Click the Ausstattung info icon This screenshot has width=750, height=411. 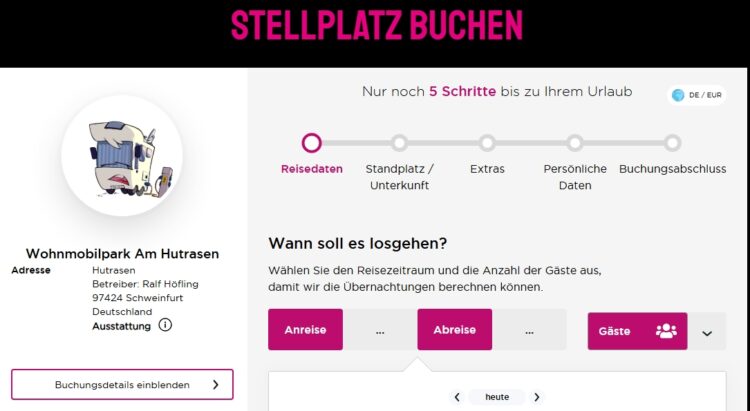(x=165, y=325)
